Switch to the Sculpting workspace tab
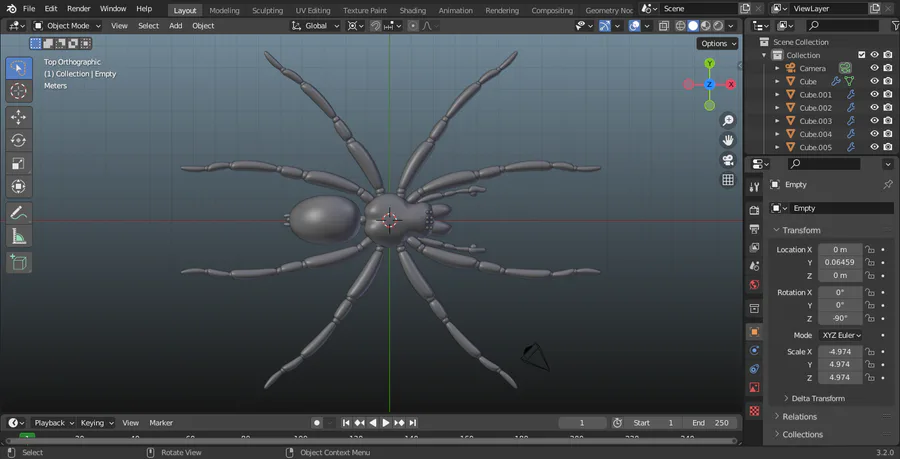 [267, 10]
